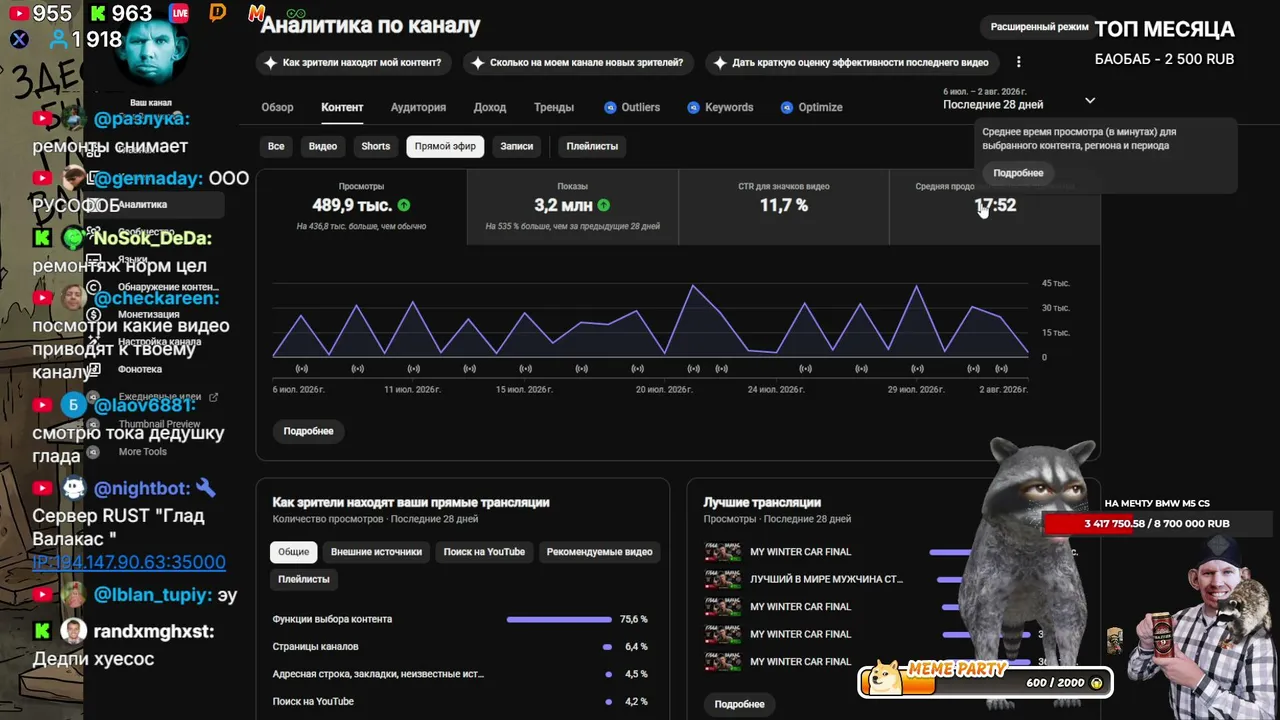
Task: Click the green up arrow beside 489,9 тыс.
Action: click(x=404, y=205)
